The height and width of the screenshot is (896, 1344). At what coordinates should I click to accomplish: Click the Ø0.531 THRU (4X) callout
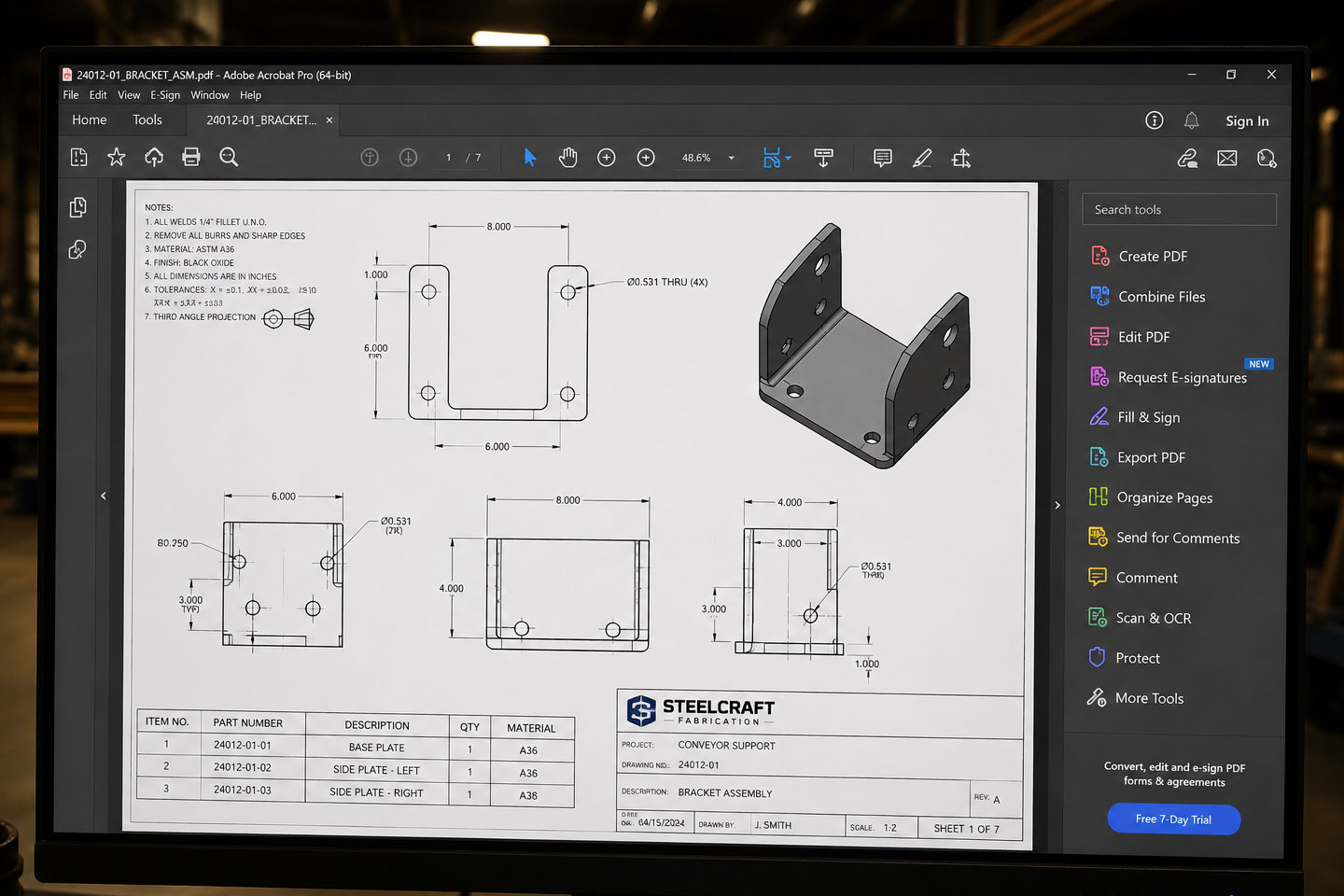pos(667,282)
